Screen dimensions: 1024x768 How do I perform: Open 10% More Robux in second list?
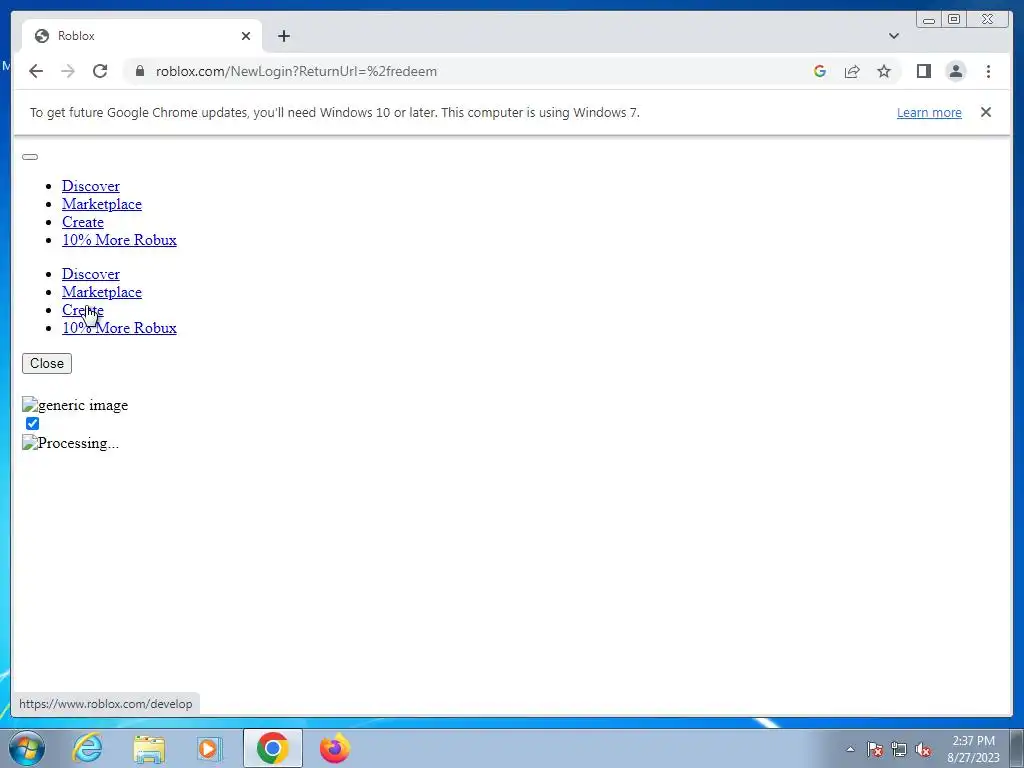(x=120, y=328)
